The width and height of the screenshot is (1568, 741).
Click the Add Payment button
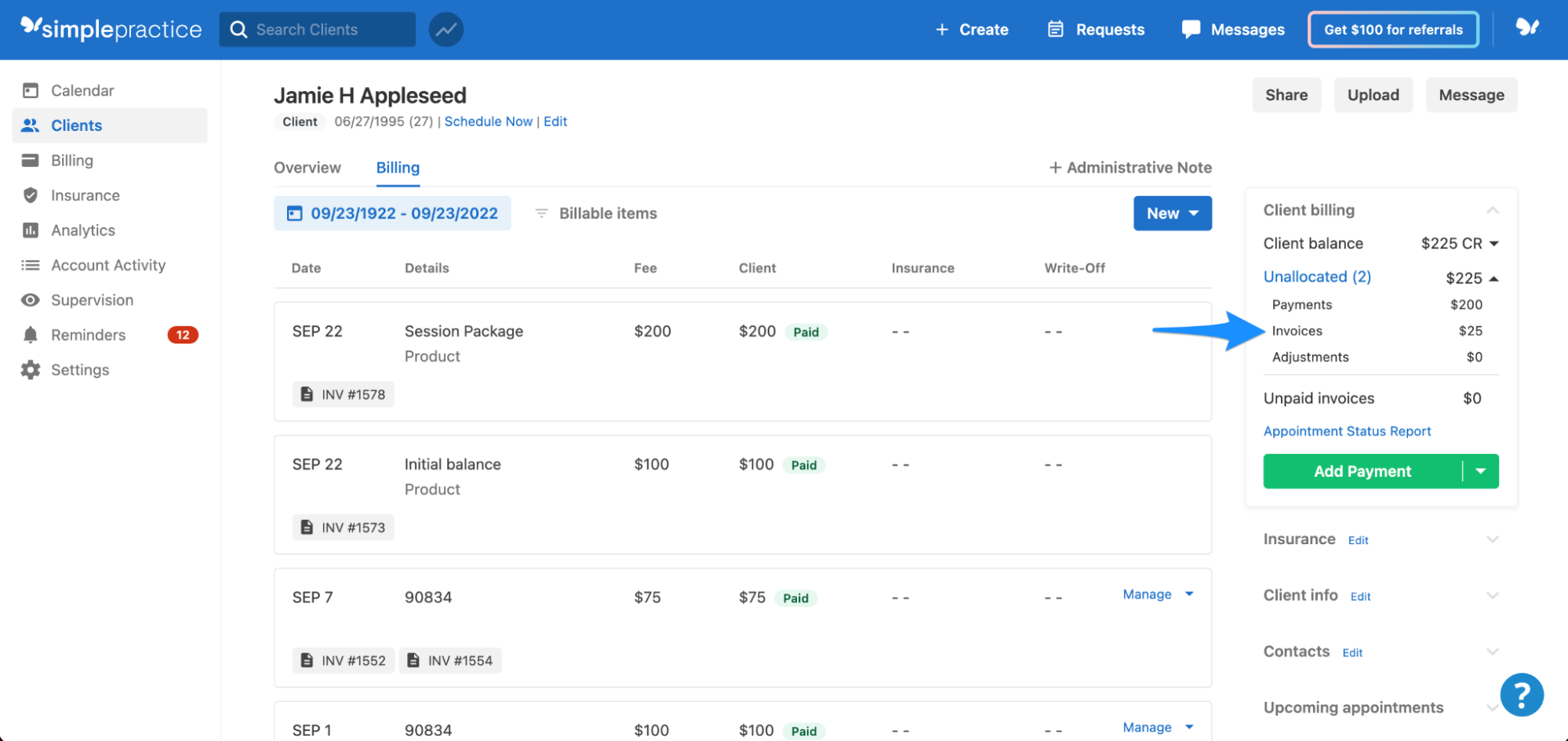[x=1362, y=471]
